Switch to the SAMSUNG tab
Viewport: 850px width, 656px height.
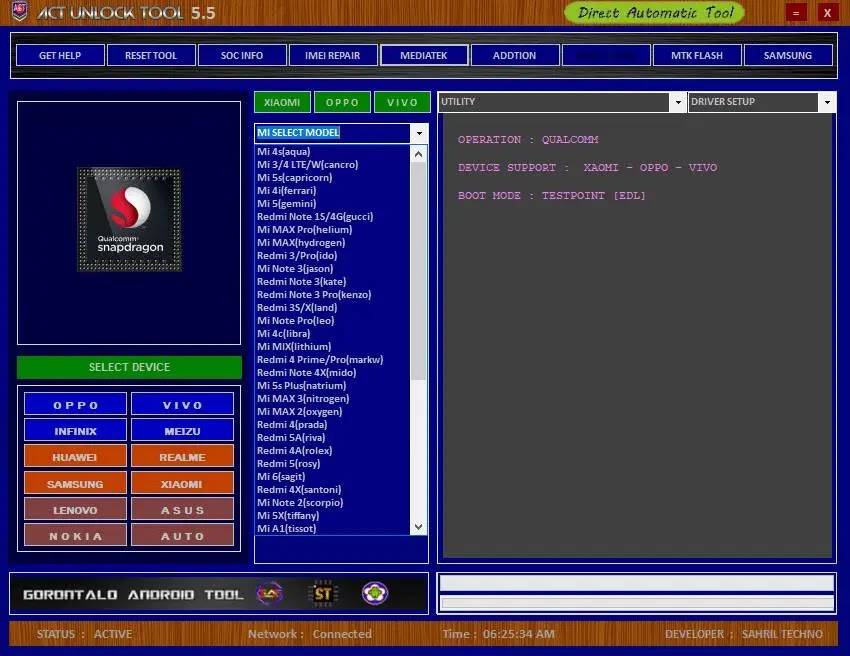point(788,55)
